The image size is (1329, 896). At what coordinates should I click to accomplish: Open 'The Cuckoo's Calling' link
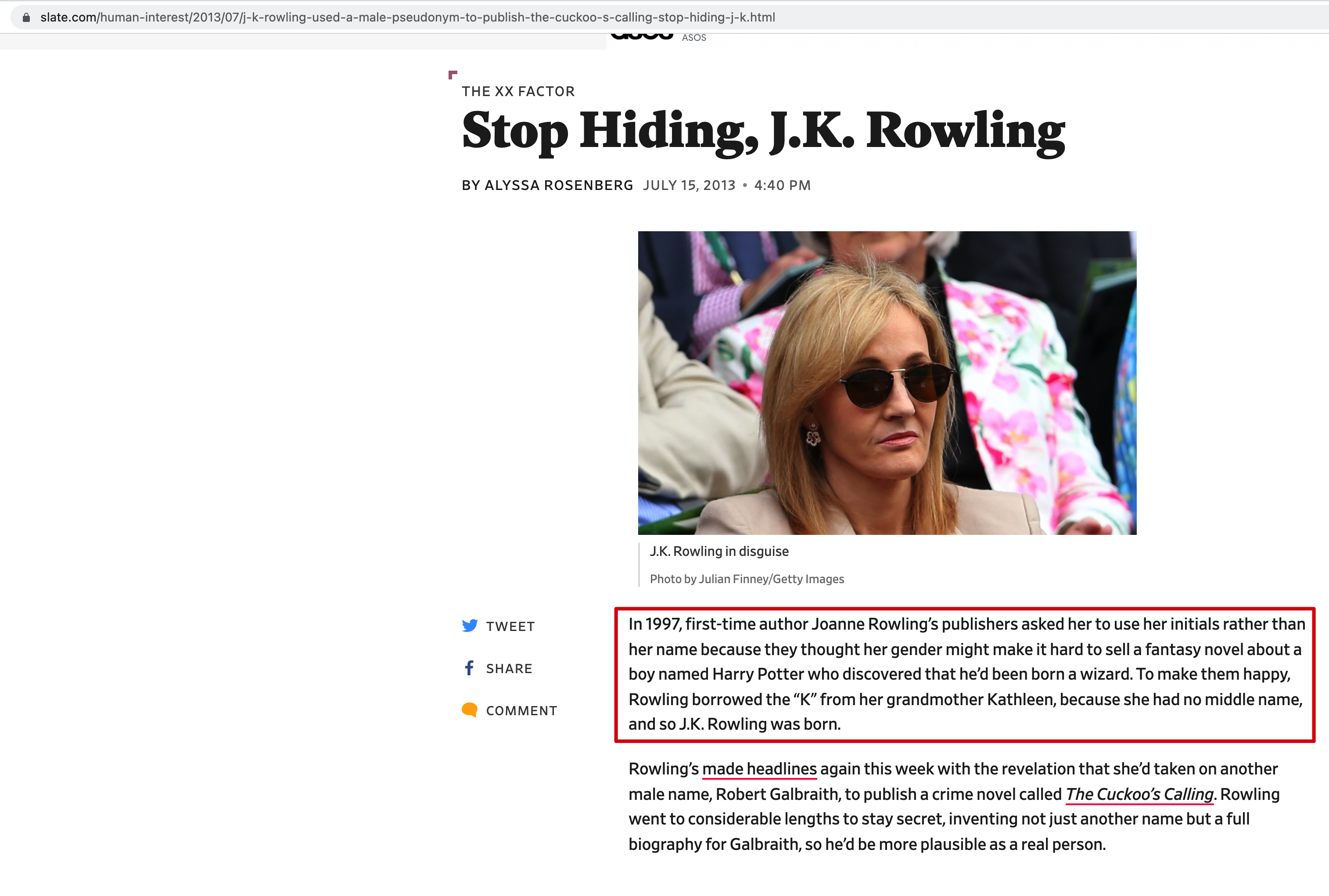pos(1139,794)
